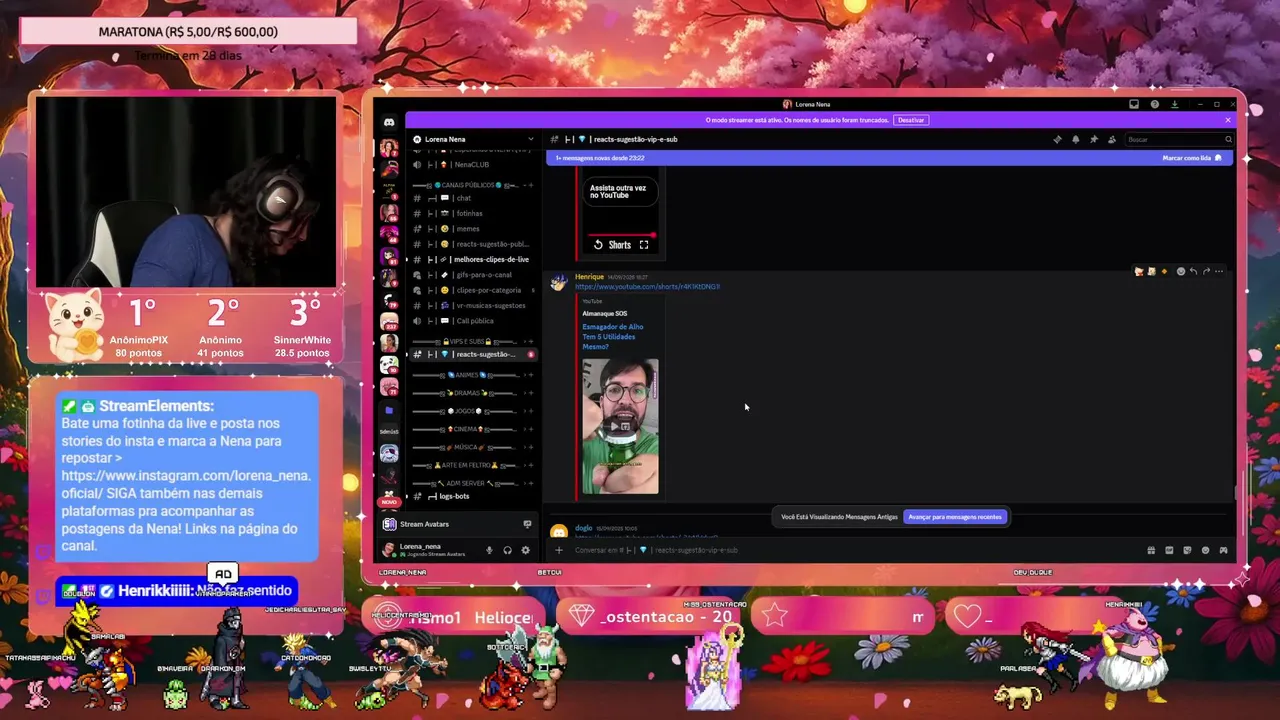Screen dimensions: 1280x720
Task: Open GIF picker in message bar
Action: [1169, 550]
